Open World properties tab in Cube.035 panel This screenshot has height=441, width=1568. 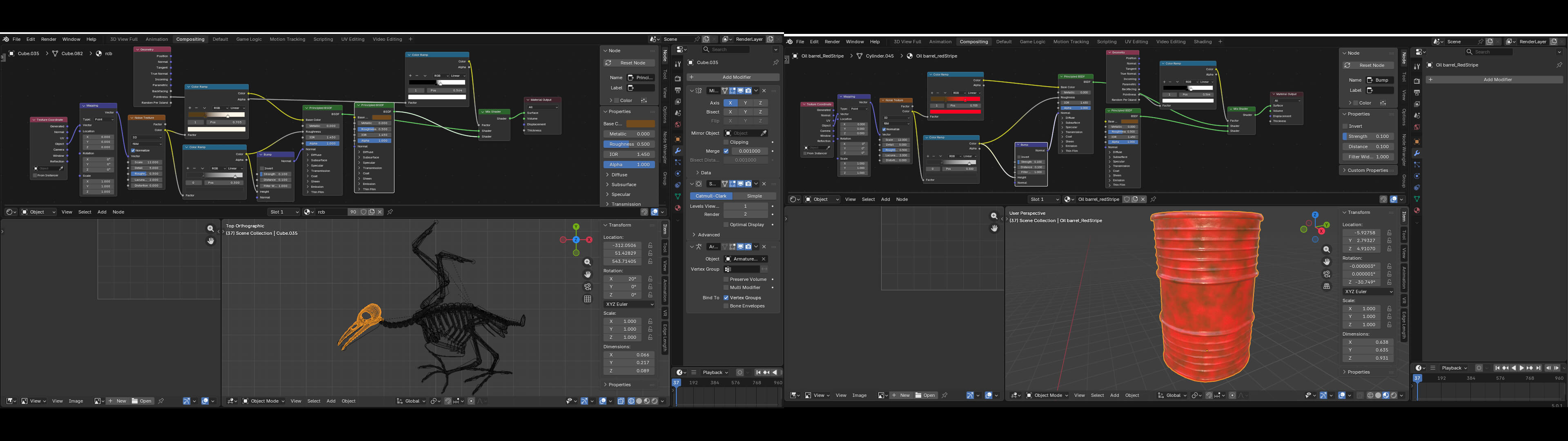[677, 125]
